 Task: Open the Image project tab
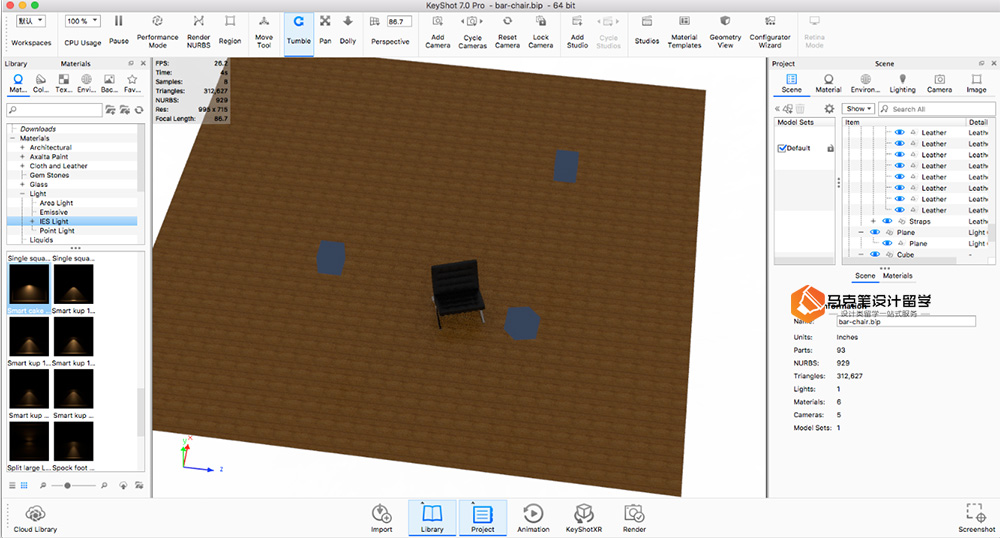[x=976, y=84]
